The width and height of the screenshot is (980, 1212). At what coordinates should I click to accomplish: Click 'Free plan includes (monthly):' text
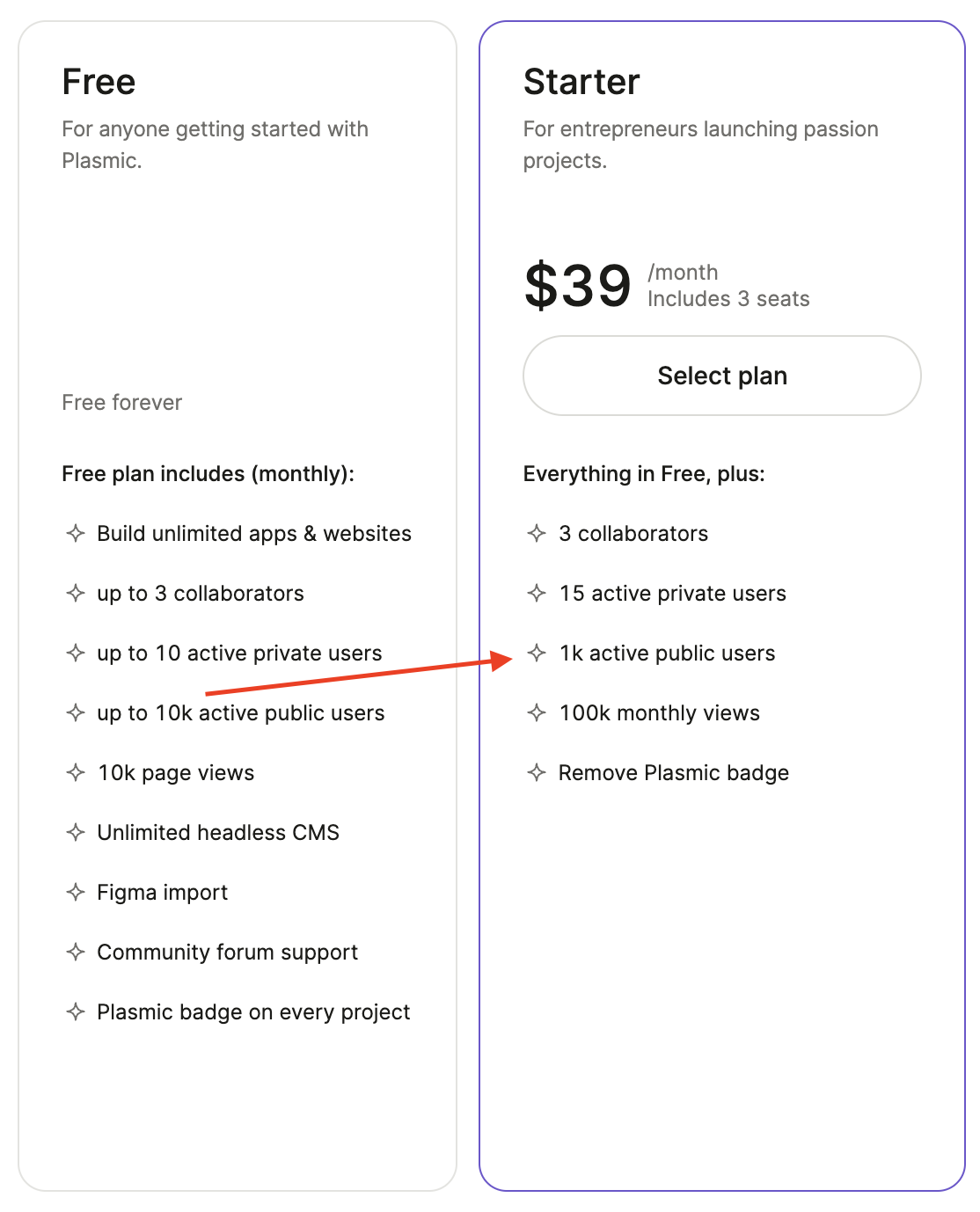(208, 474)
